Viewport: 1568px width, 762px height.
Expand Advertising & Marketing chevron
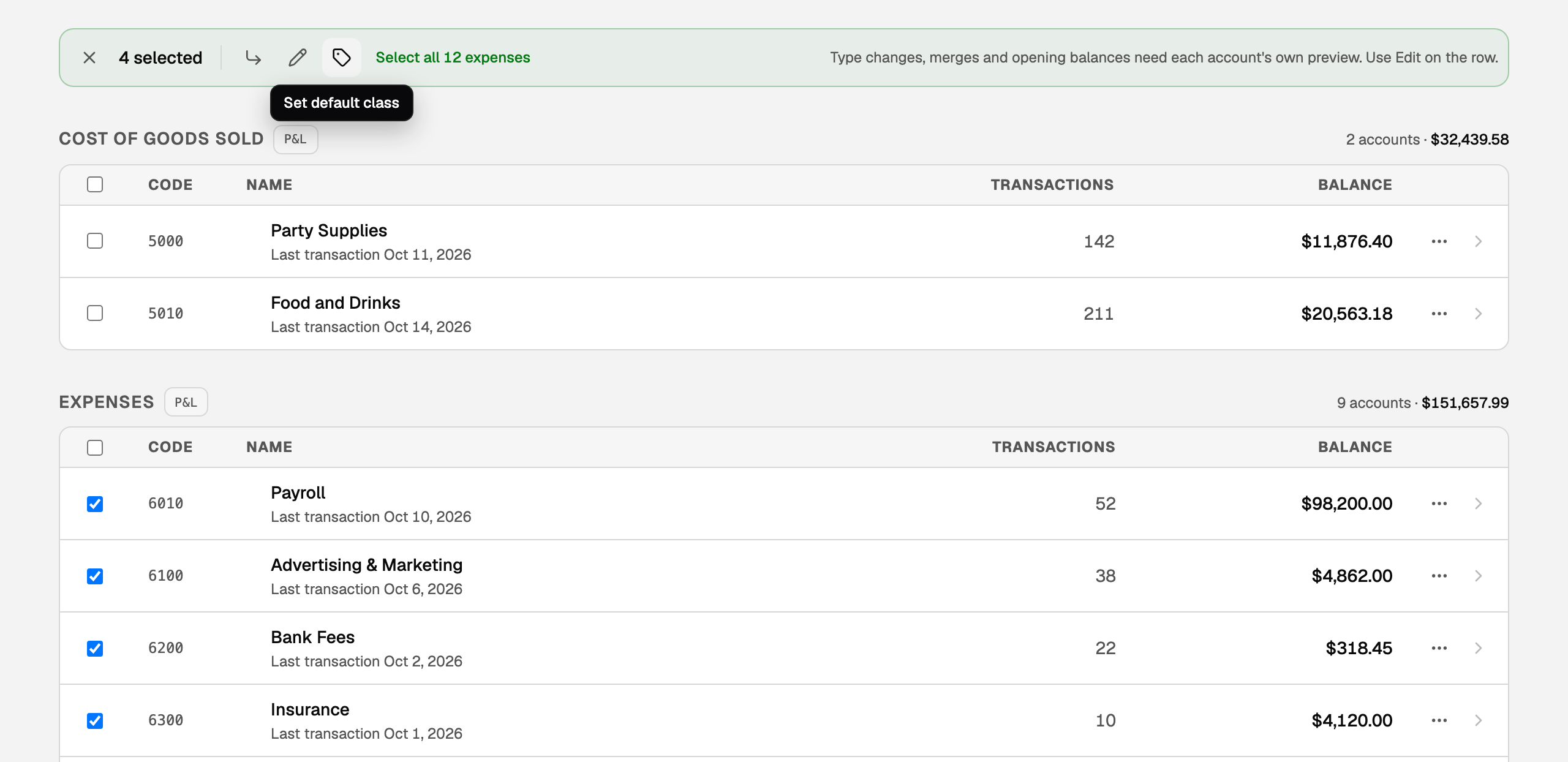pyautogui.click(x=1479, y=576)
